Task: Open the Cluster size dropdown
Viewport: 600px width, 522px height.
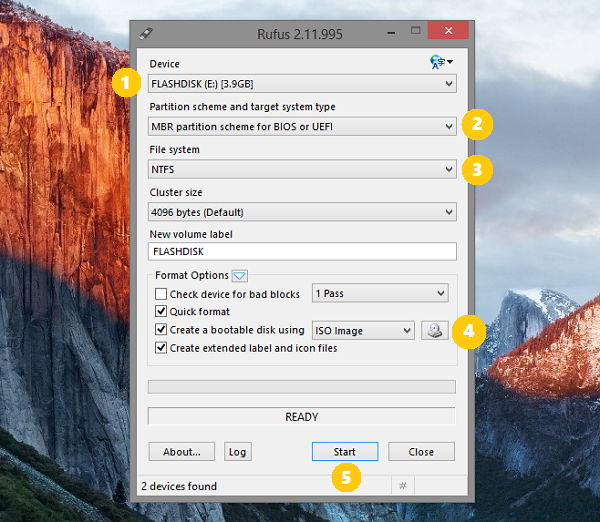Action: [302, 212]
